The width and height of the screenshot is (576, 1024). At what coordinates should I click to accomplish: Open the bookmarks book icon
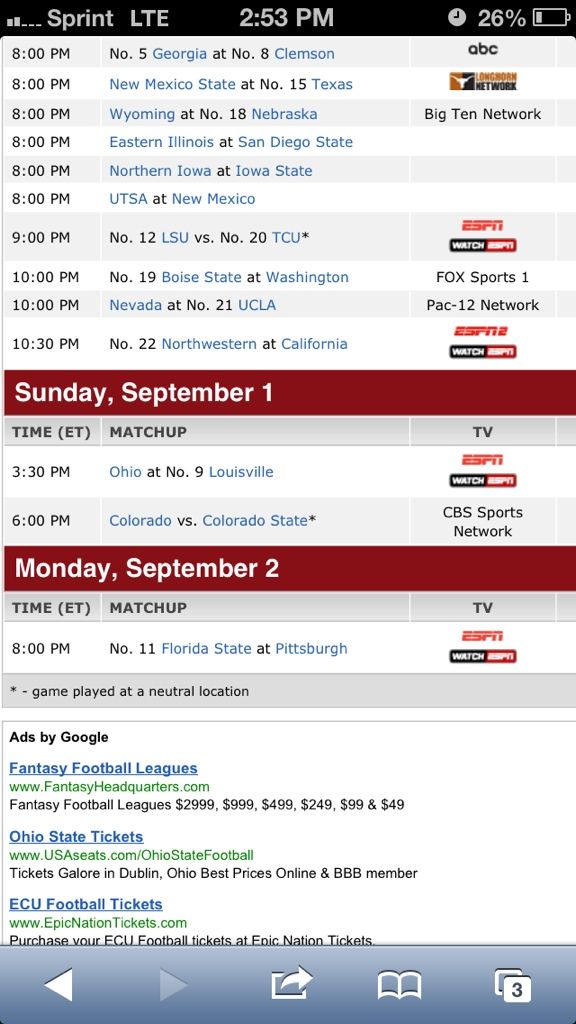[x=399, y=985]
